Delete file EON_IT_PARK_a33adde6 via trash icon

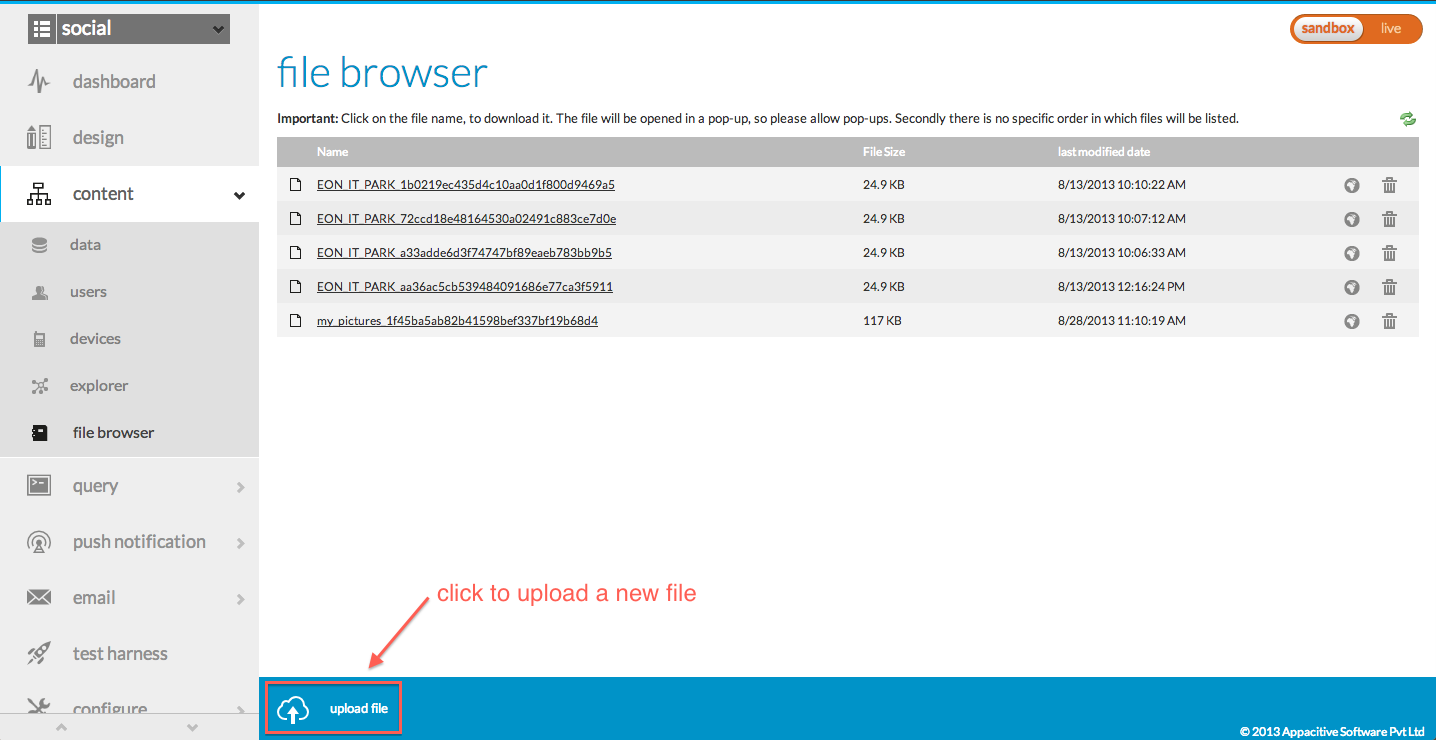[1389, 253]
